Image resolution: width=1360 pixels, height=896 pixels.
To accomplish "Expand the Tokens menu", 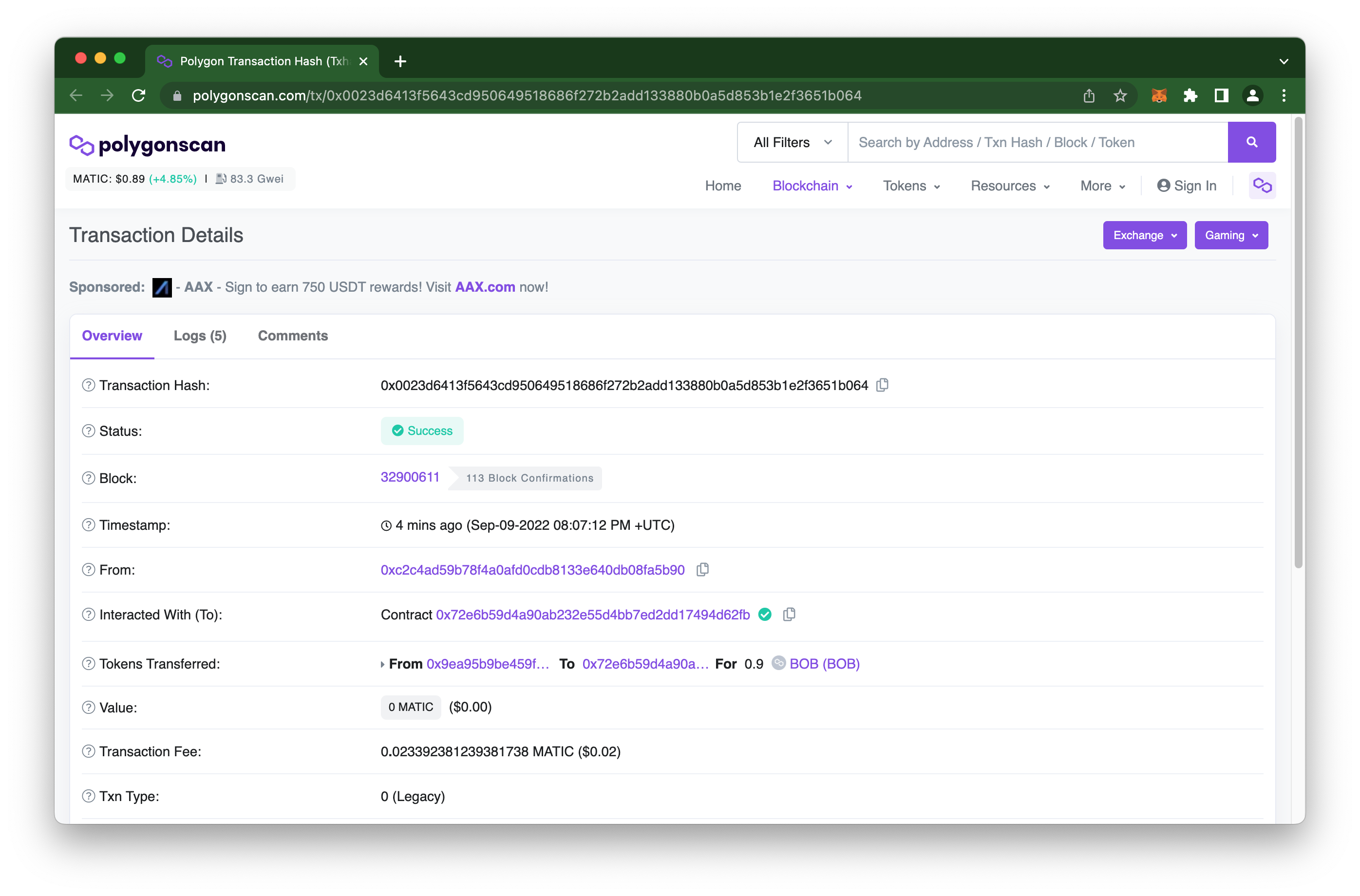I will click(x=911, y=186).
